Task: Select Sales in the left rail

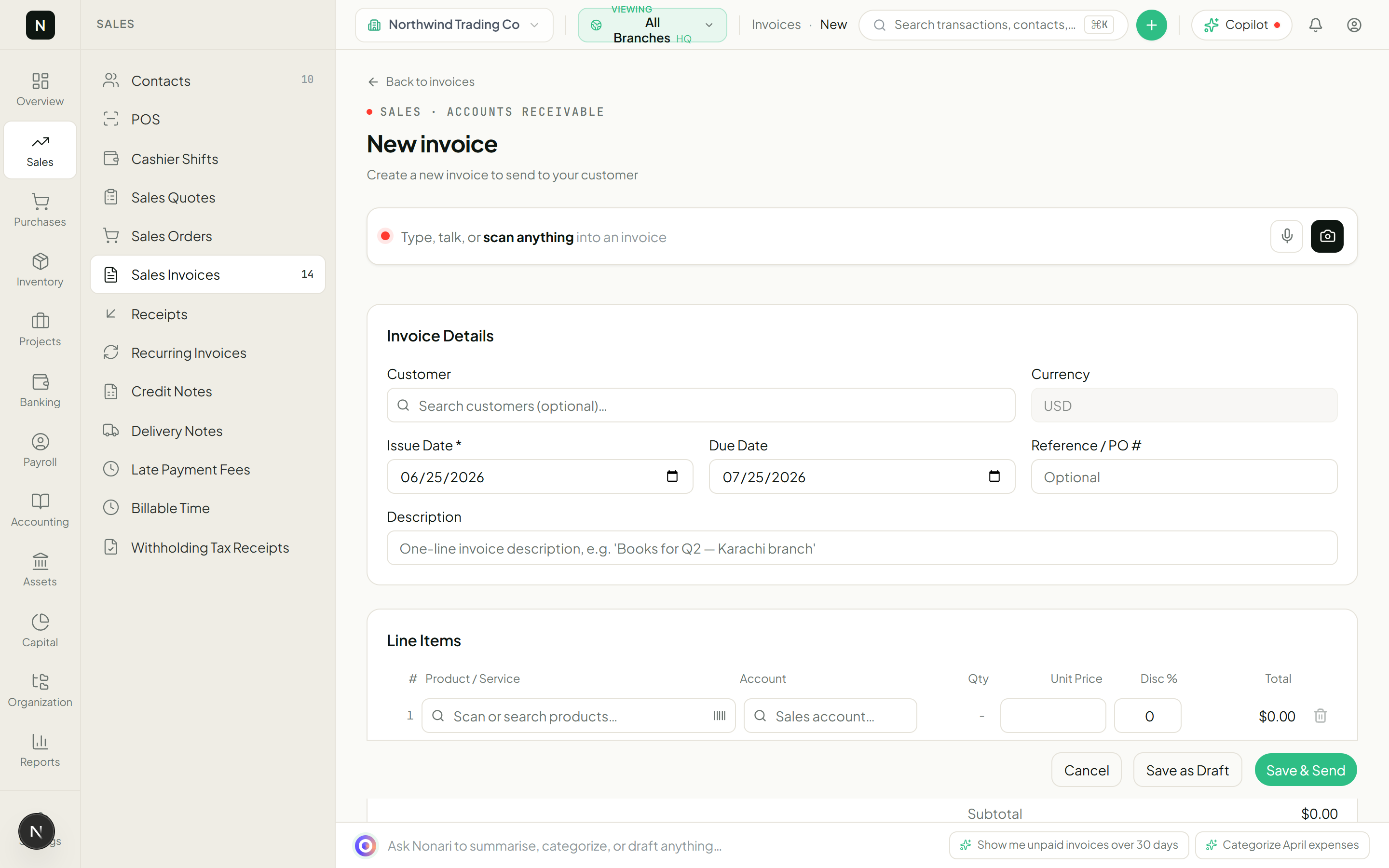Action: click(x=40, y=150)
